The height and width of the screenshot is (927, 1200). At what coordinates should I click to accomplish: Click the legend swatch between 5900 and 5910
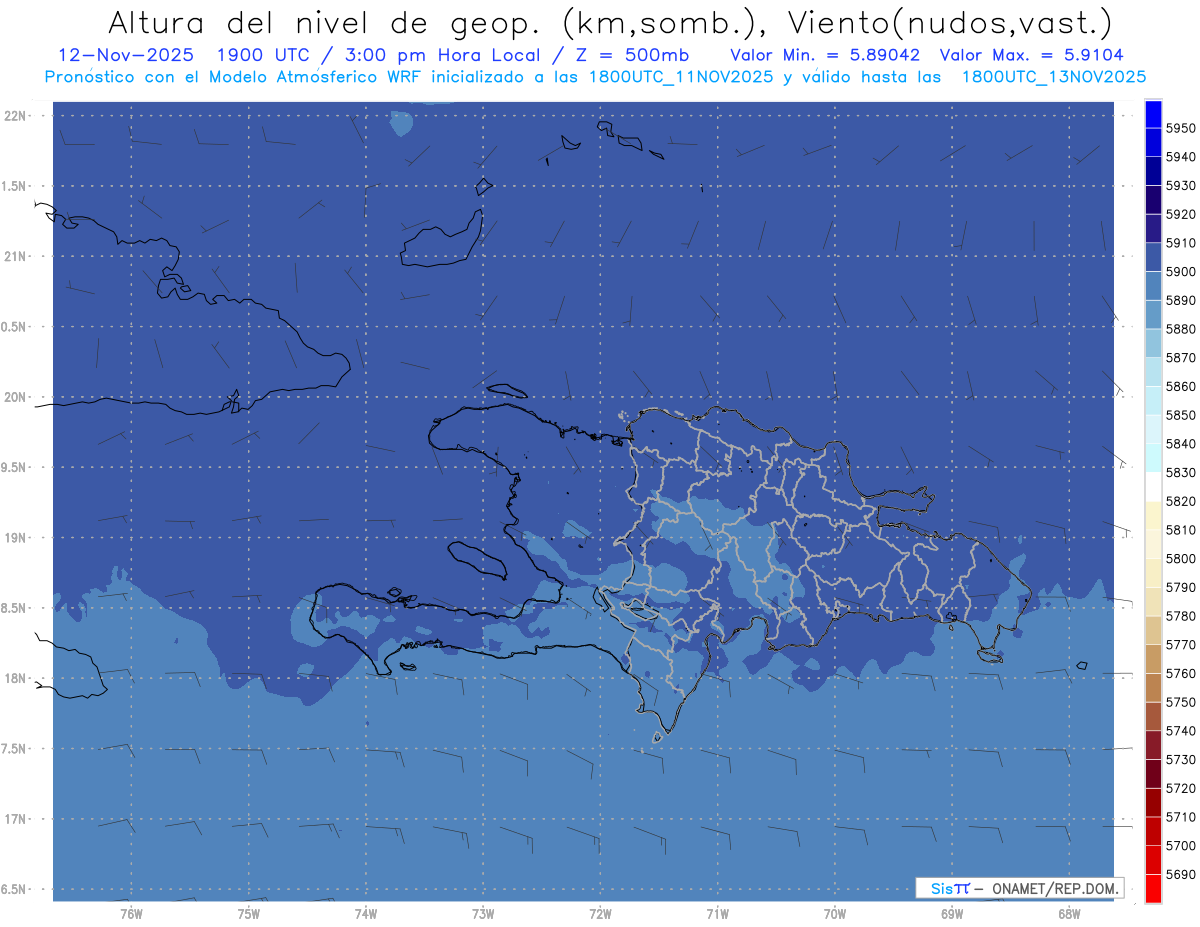(x=1153, y=257)
